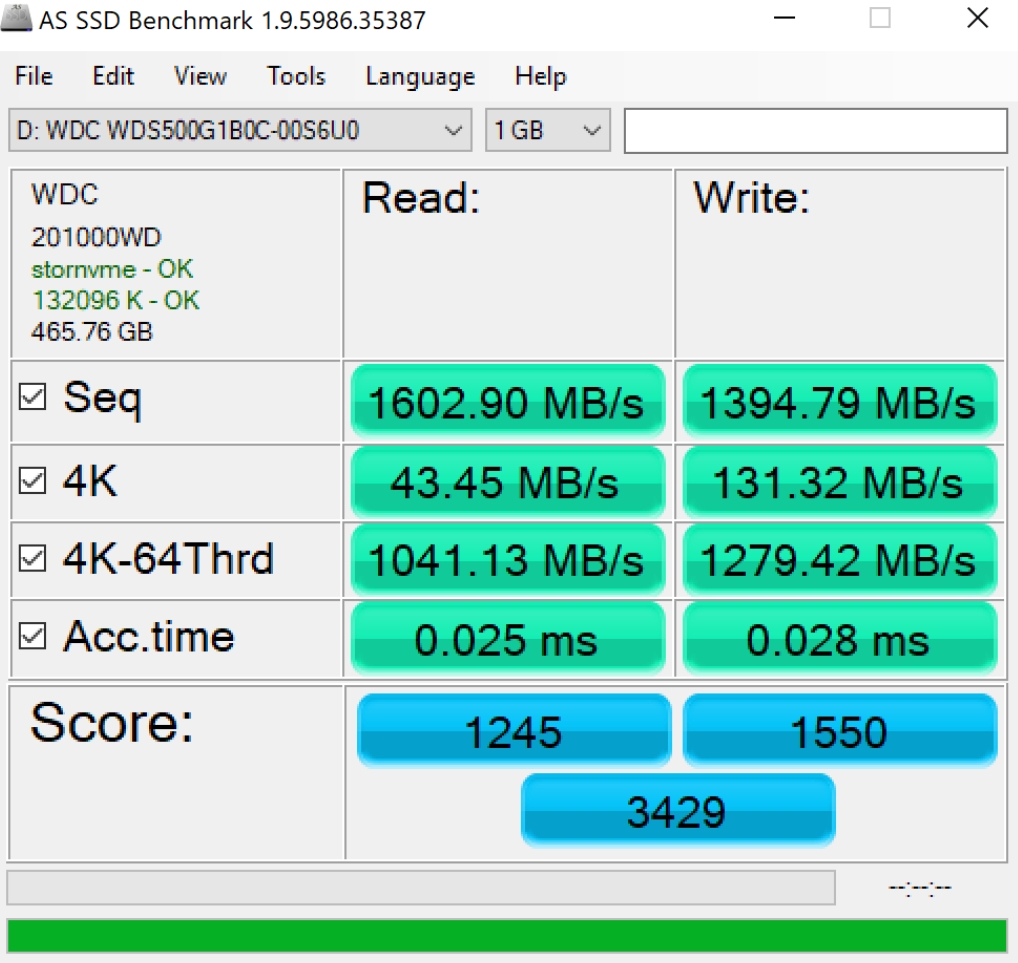This screenshot has height=963, width=1018.
Task: Uncheck the Seq test checkbox
Action: [32, 396]
